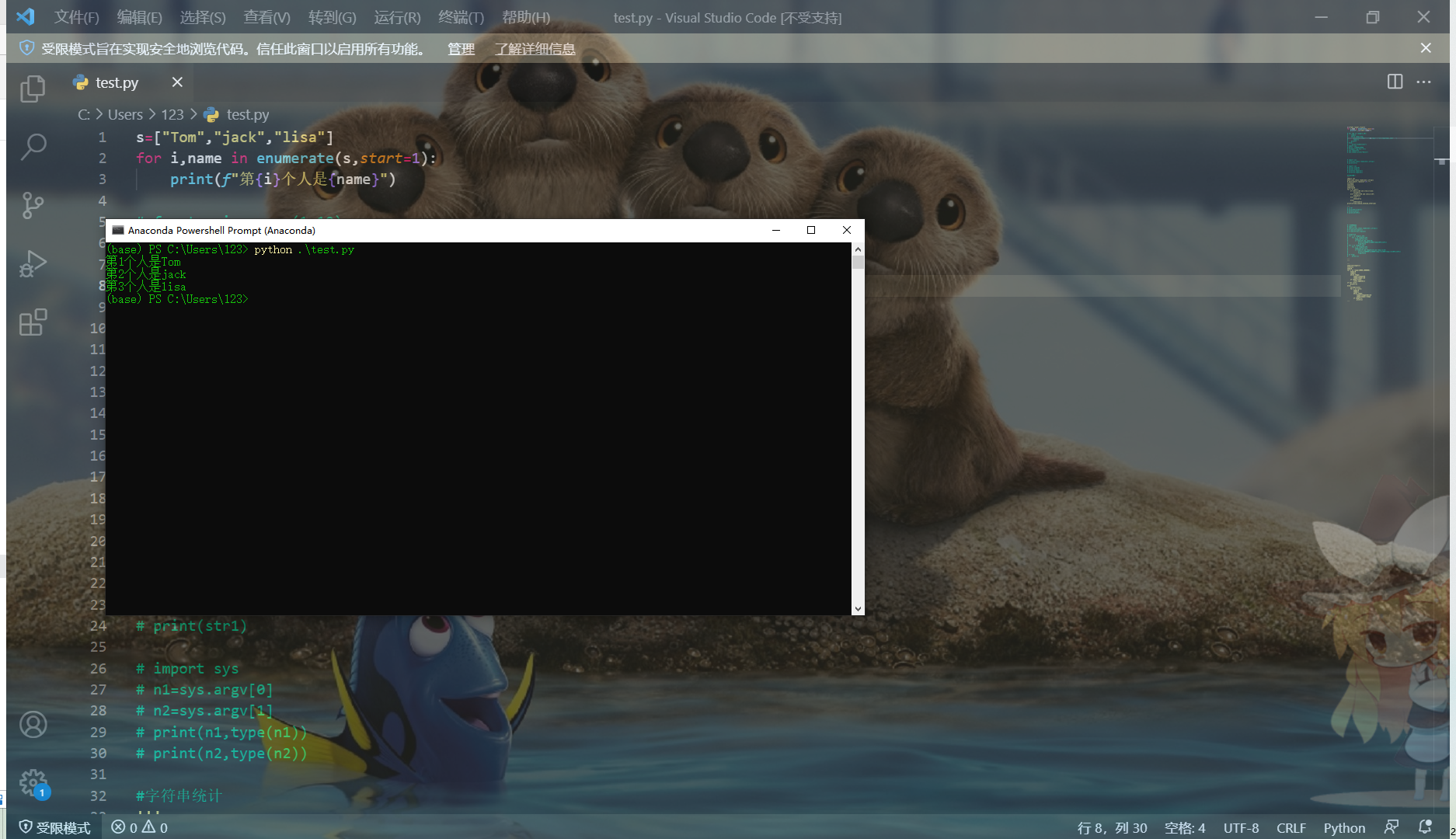Click comment '# n1=sys.argv[0]' line
Viewport: 1456px width, 839px height.
click(204, 690)
